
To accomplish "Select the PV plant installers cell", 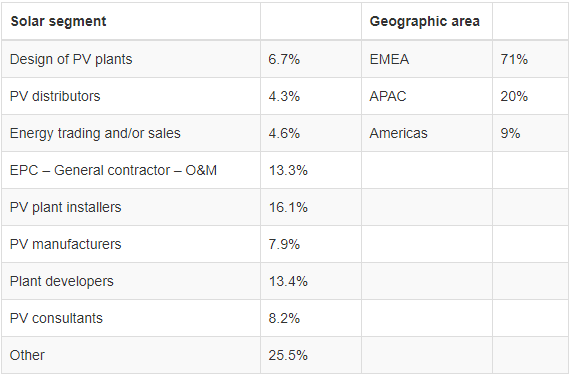I will tap(131, 207).
